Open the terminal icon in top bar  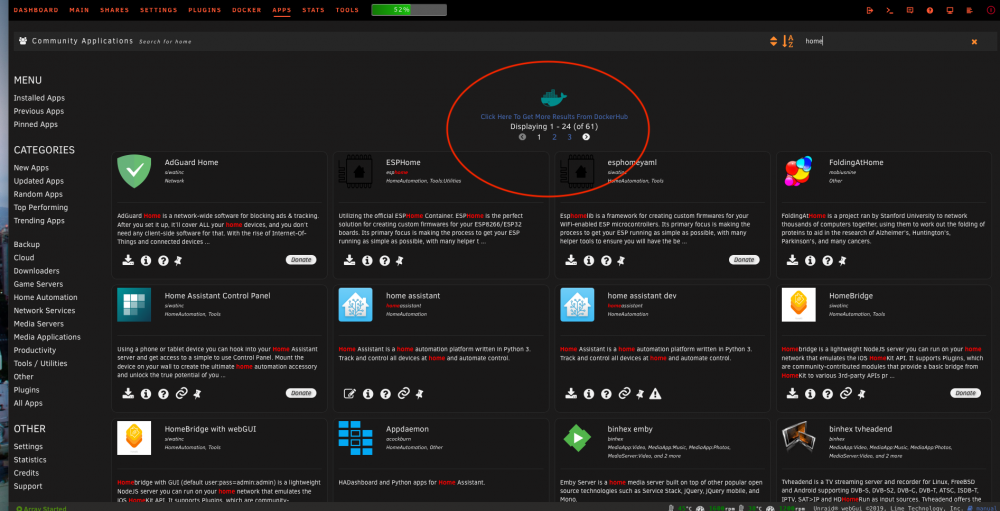tap(890, 10)
